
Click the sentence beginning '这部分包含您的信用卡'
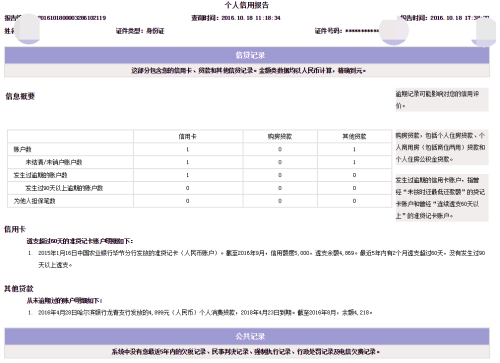click(248, 71)
